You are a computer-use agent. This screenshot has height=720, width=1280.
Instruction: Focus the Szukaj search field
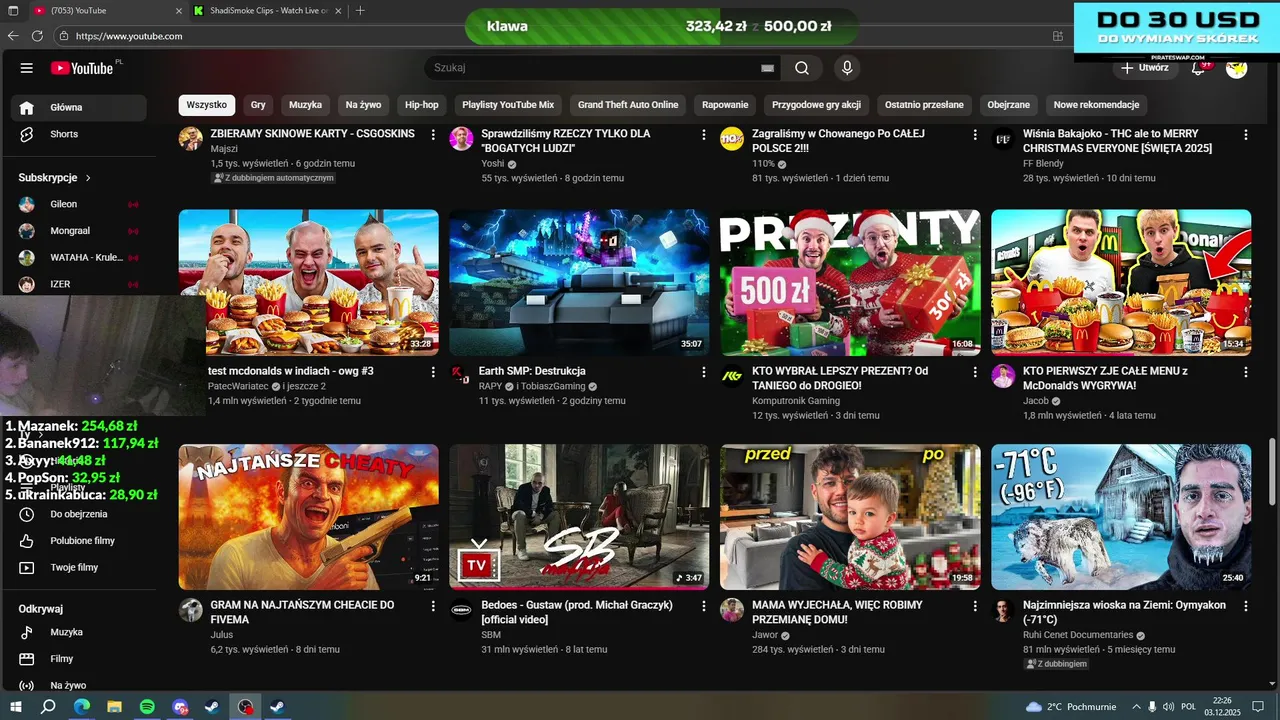(594, 68)
